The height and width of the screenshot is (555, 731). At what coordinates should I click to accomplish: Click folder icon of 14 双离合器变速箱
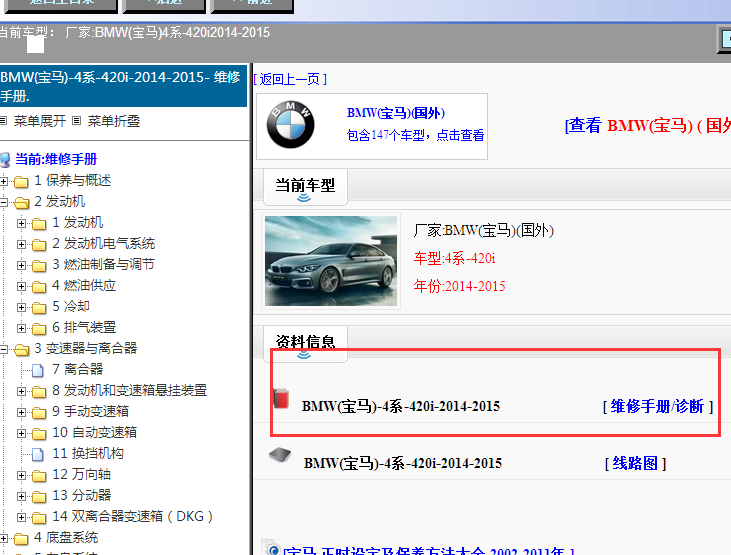(x=39, y=517)
